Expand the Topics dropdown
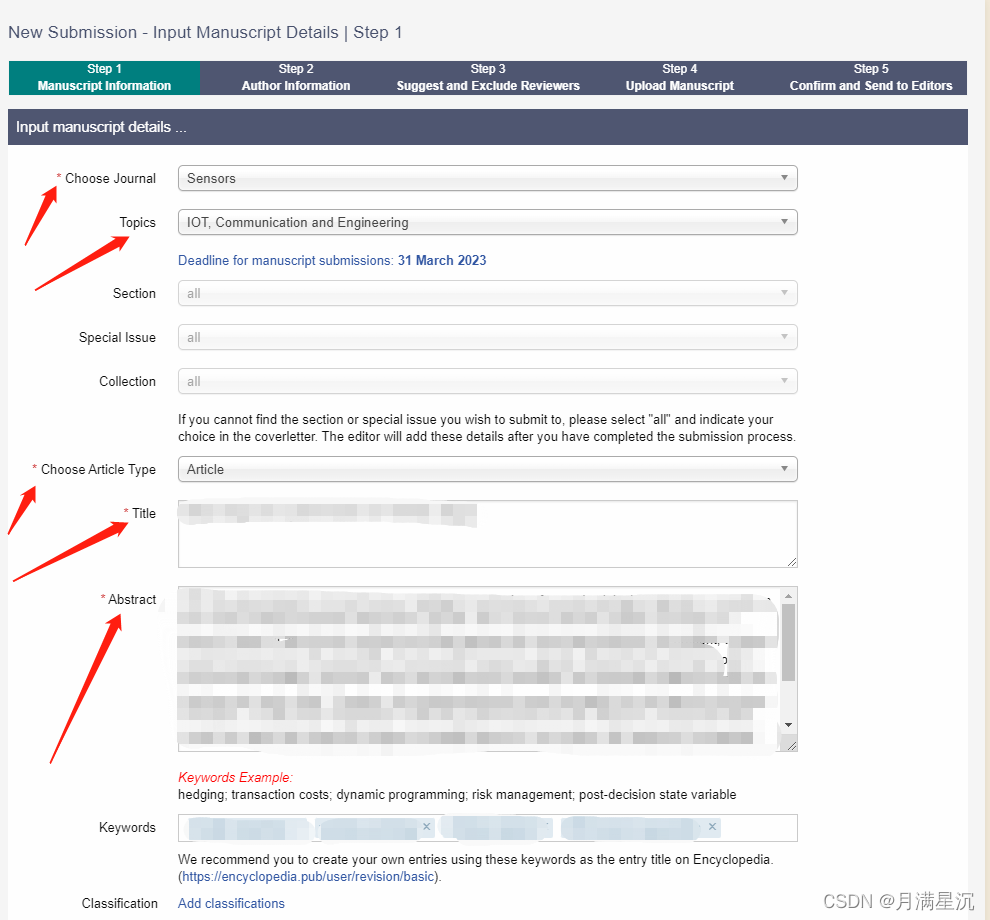Image resolution: width=990 pixels, height=920 pixels. click(x=487, y=222)
